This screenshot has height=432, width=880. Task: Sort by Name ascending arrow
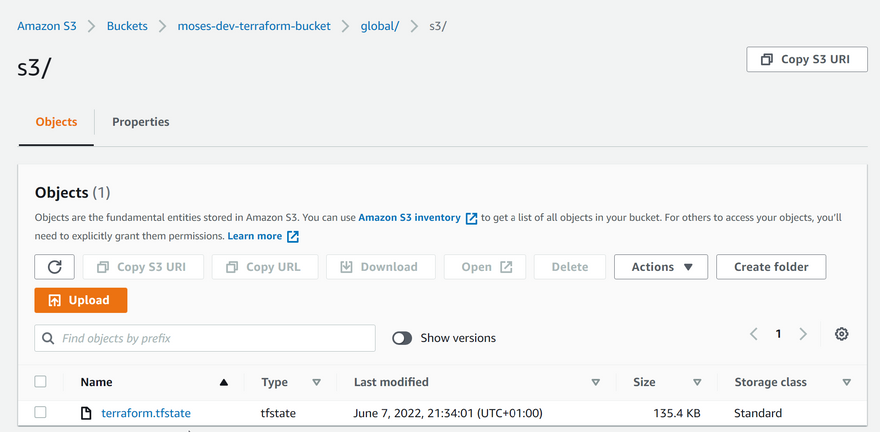click(223, 382)
